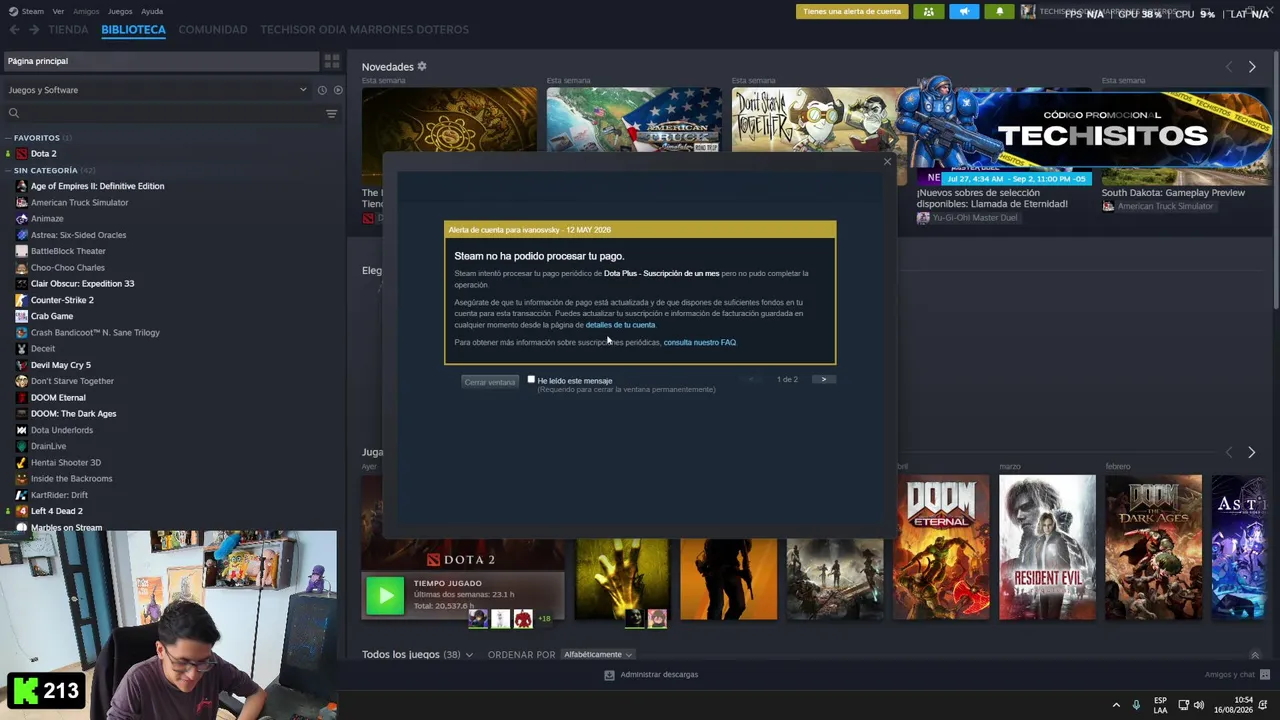Show hidden system tray icons
This screenshot has height=720, width=1280.
1117,705
